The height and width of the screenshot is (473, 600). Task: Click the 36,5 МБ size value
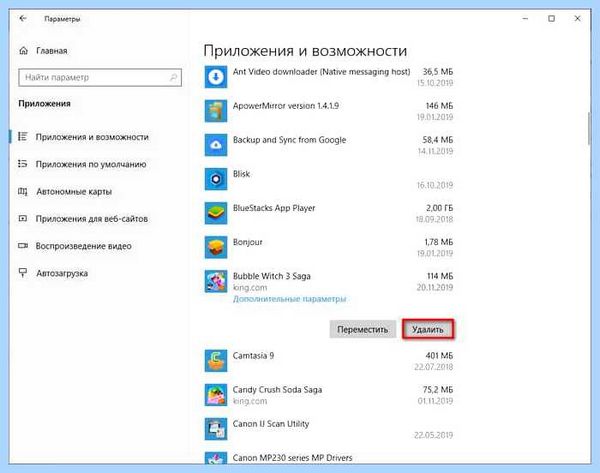[x=438, y=72]
